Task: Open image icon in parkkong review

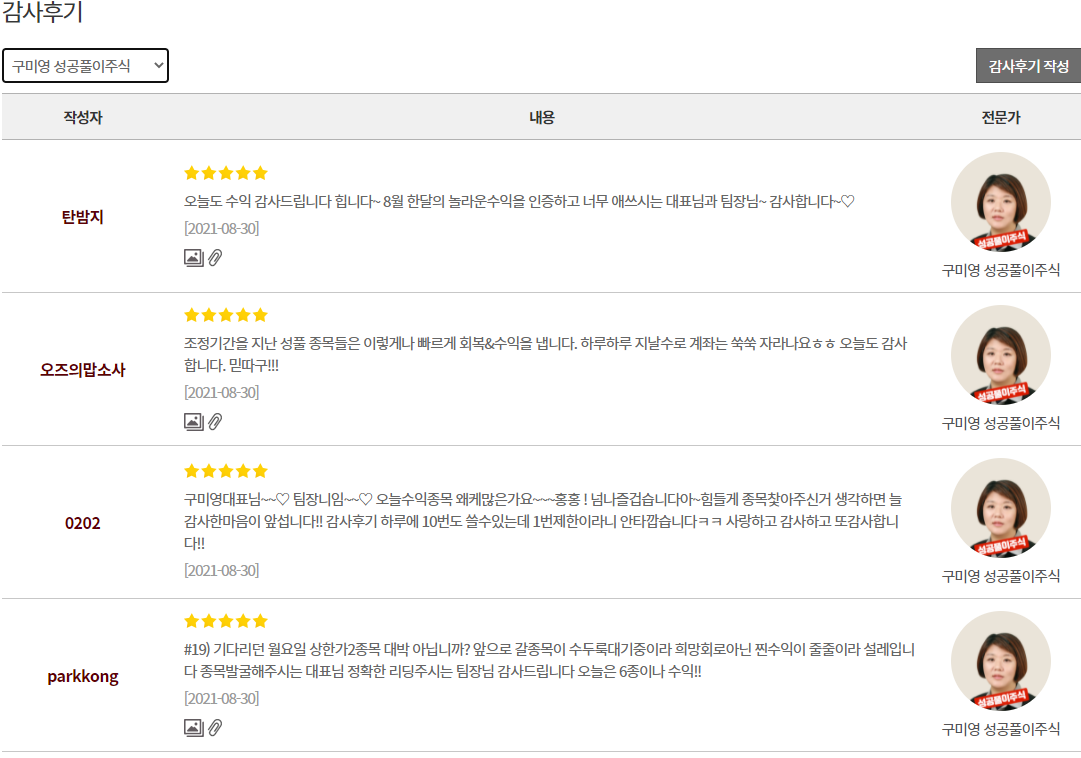Action: pyautogui.click(x=194, y=728)
